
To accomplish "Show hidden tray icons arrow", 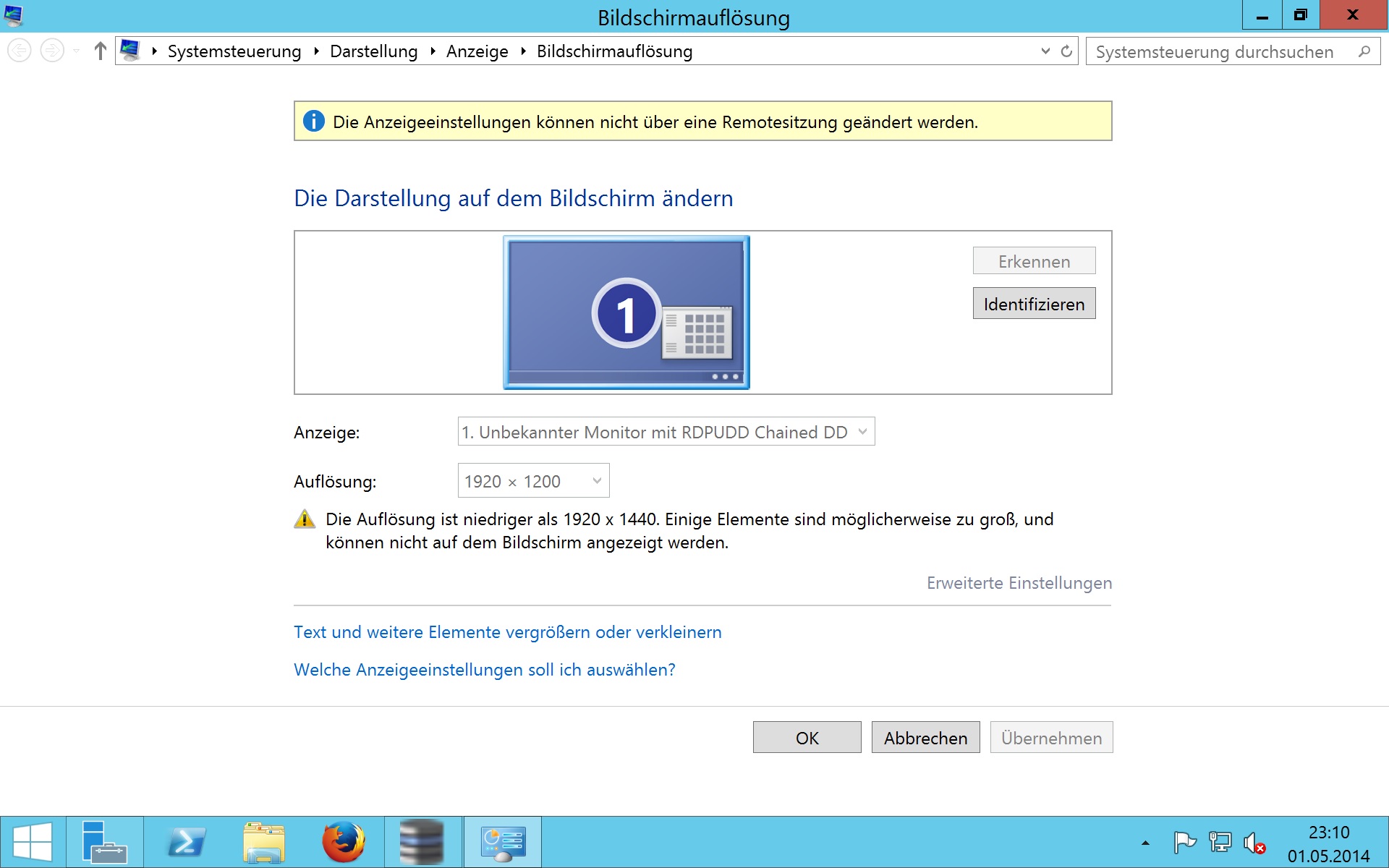I will tap(1145, 843).
